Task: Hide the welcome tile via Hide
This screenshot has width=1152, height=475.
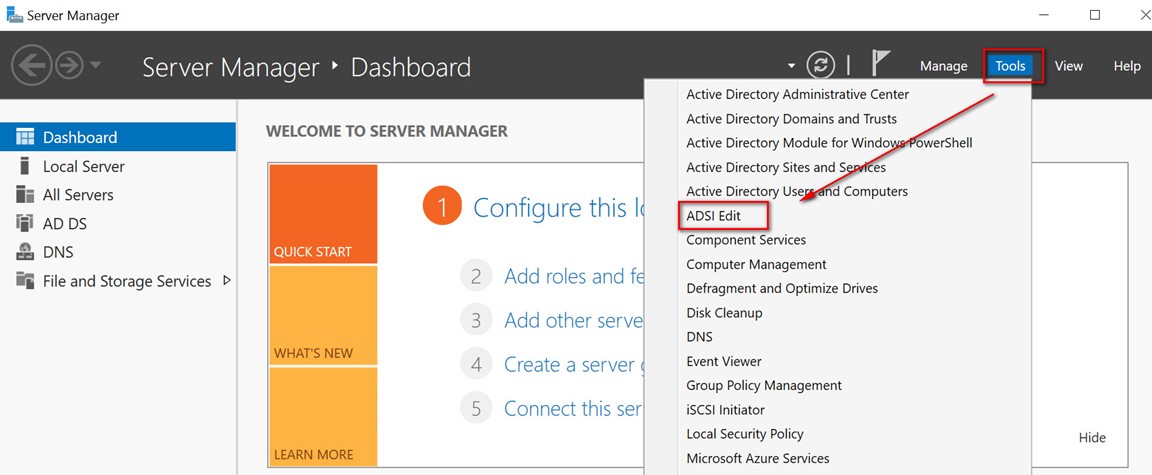Action: pyautogui.click(x=1092, y=438)
